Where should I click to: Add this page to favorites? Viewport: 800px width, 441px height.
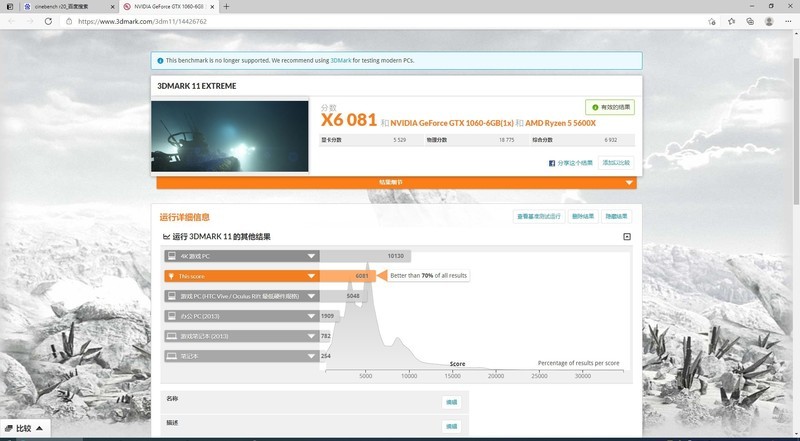712,21
